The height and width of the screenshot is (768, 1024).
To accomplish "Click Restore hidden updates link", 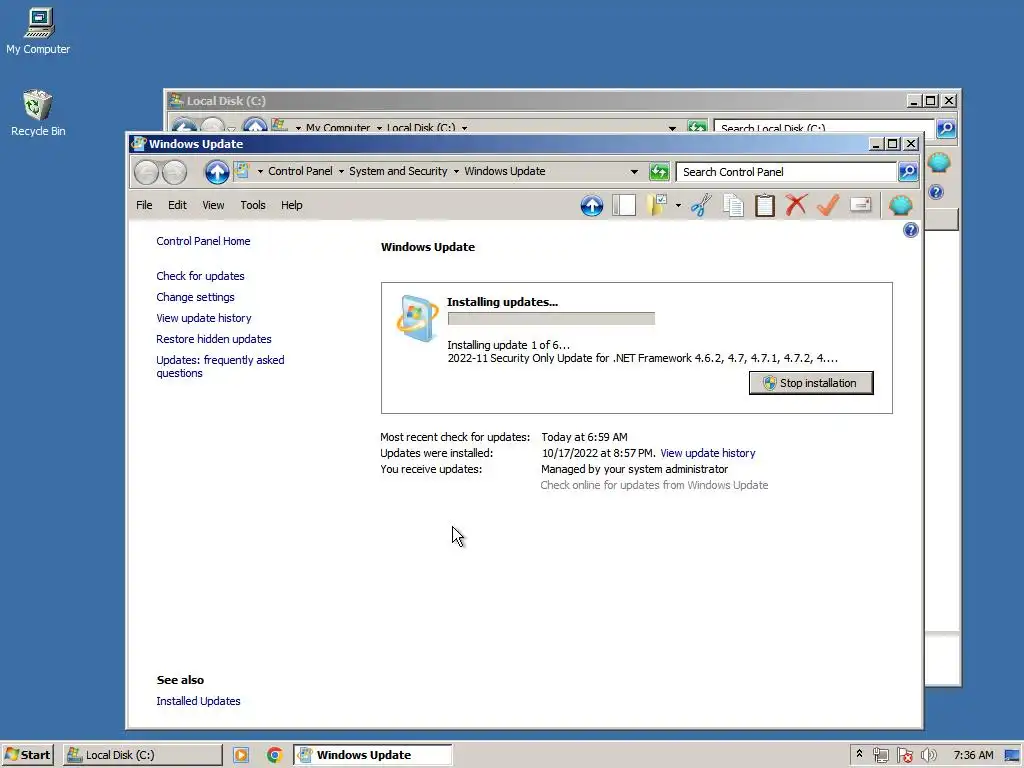I will click(214, 339).
